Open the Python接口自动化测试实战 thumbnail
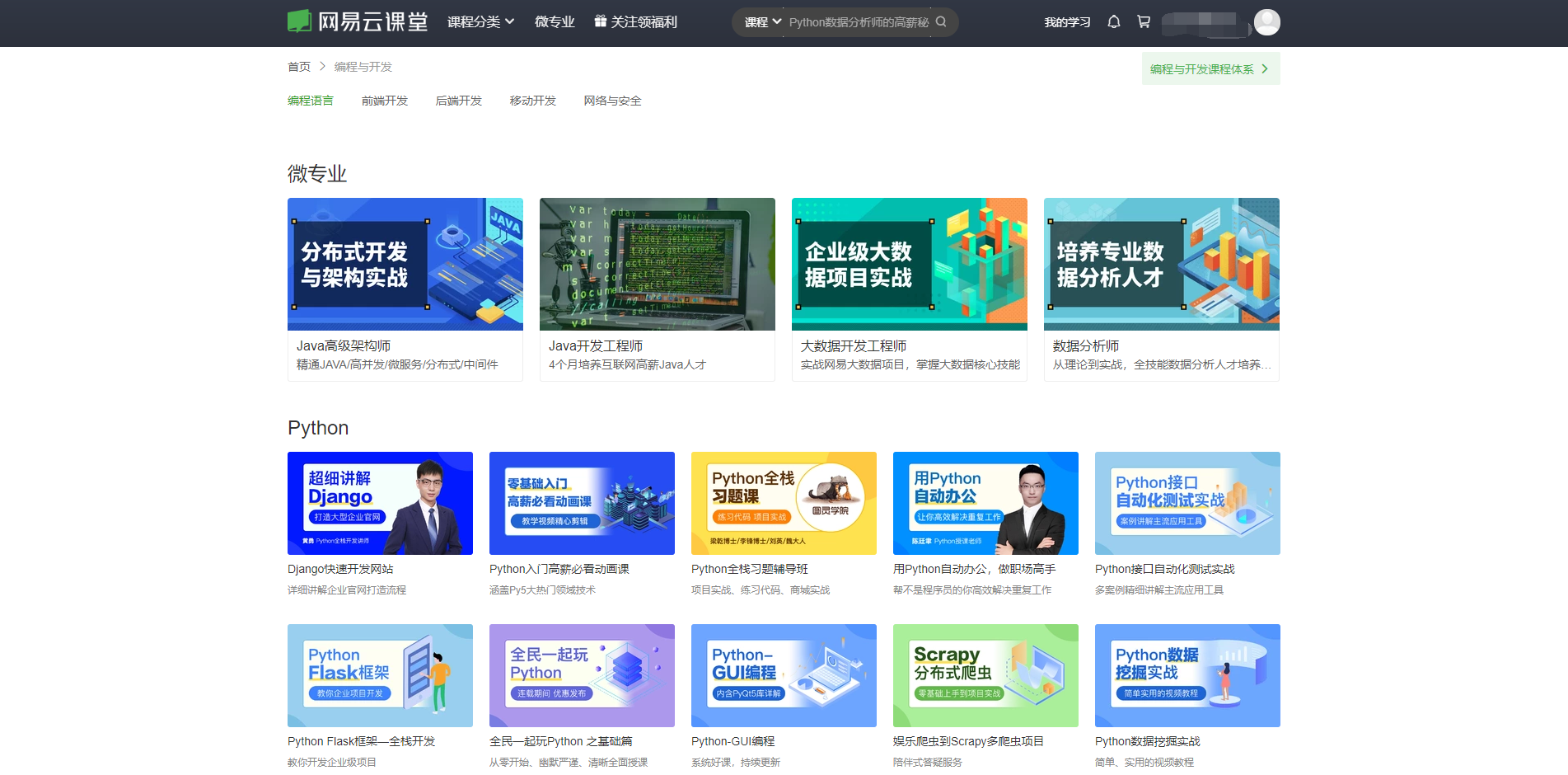This screenshot has height=775, width=1568. pyautogui.click(x=1187, y=503)
